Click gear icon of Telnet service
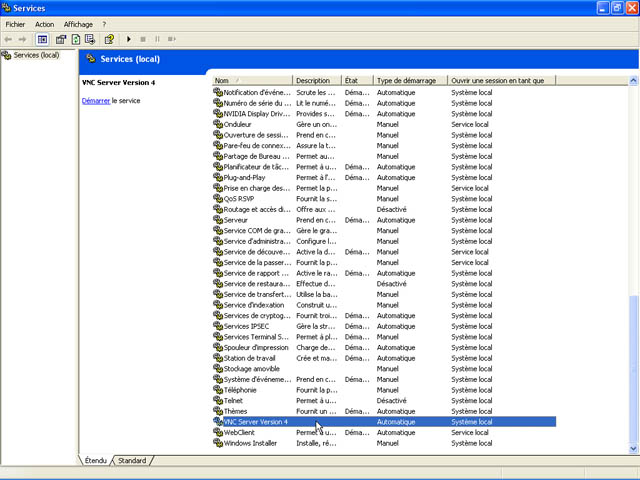 pyautogui.click(x=218, y=400)
